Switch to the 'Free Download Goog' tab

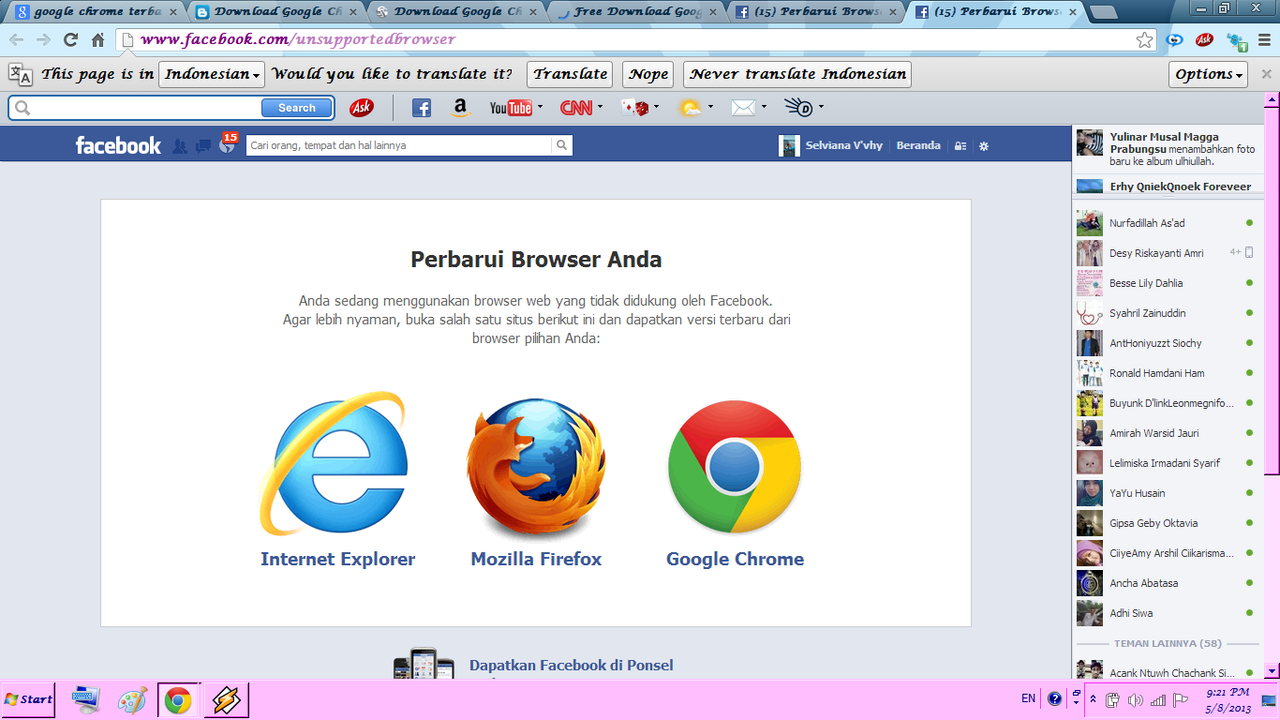pos(636,13)
